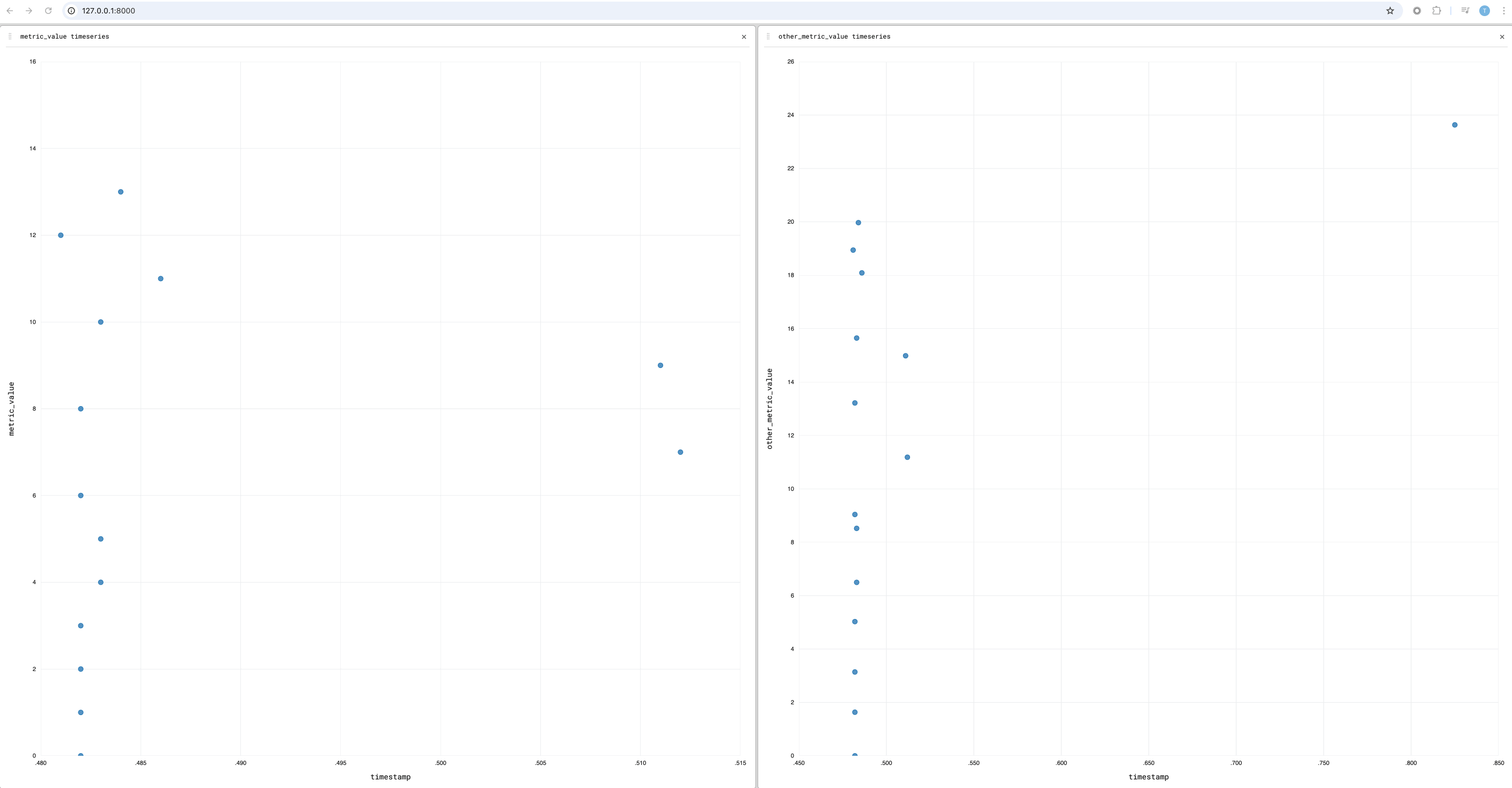Screen dimensions: 1512x788
Task: Open the site information icon
Action: click(x=71, y=11)
